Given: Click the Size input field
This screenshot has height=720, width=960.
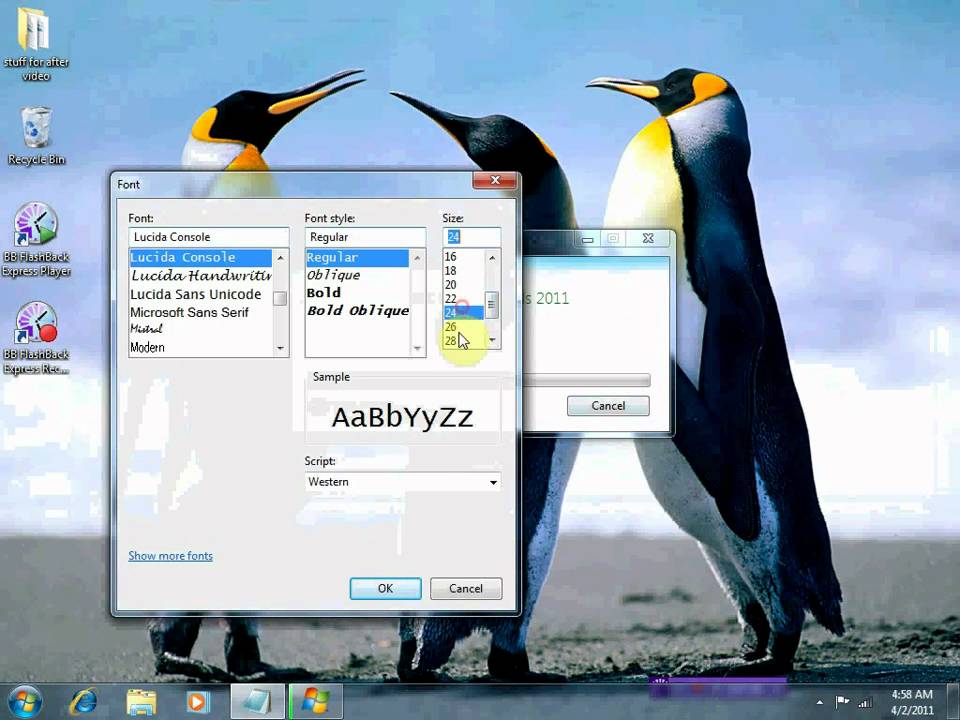Looking at the screenshot, I should point(471,237).
